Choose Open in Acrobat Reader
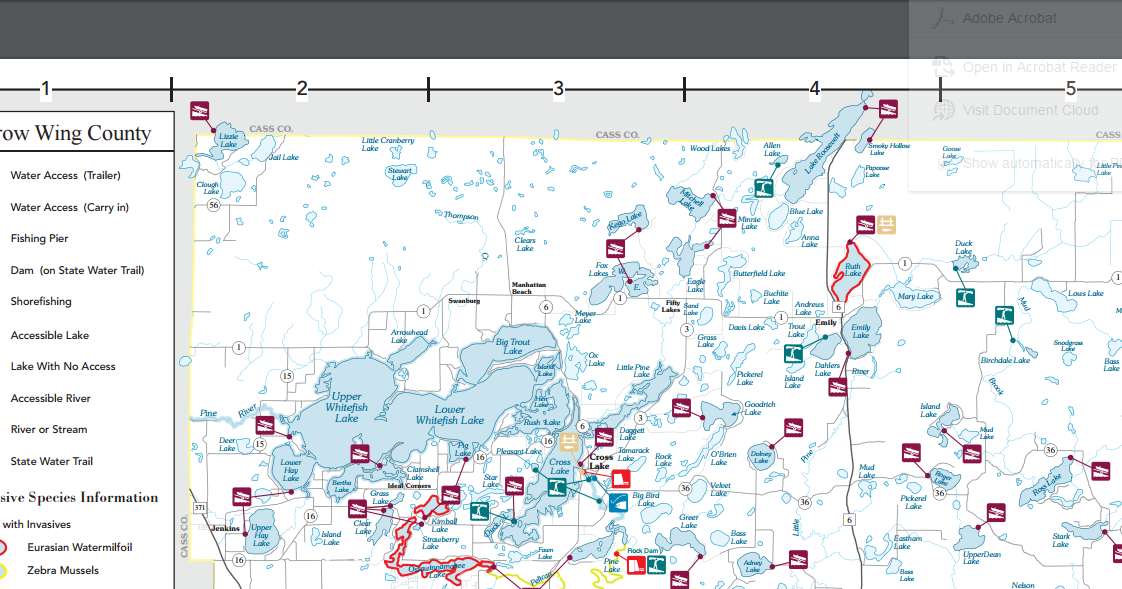This screenshot has width=1122, height=589. click(1025, 67)
